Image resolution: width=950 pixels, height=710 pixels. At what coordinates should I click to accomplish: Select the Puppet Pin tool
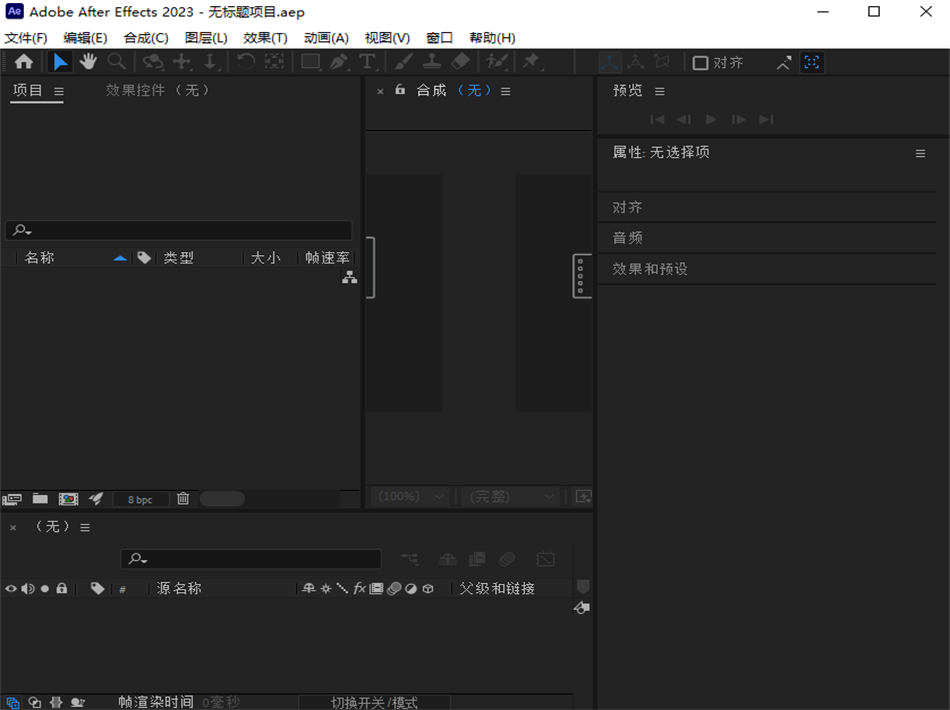tap(531, 62)
